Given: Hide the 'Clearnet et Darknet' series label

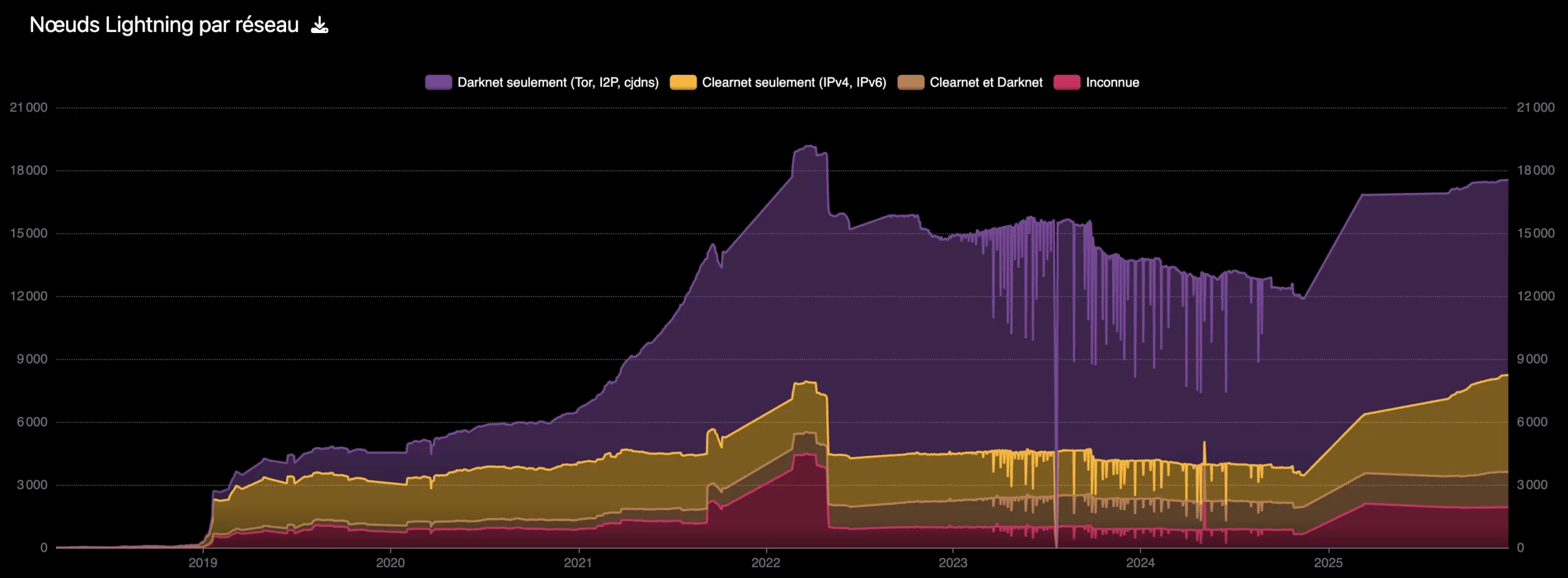Looking at the screenshot, I should pyautogui.click(x=986, y=83).
